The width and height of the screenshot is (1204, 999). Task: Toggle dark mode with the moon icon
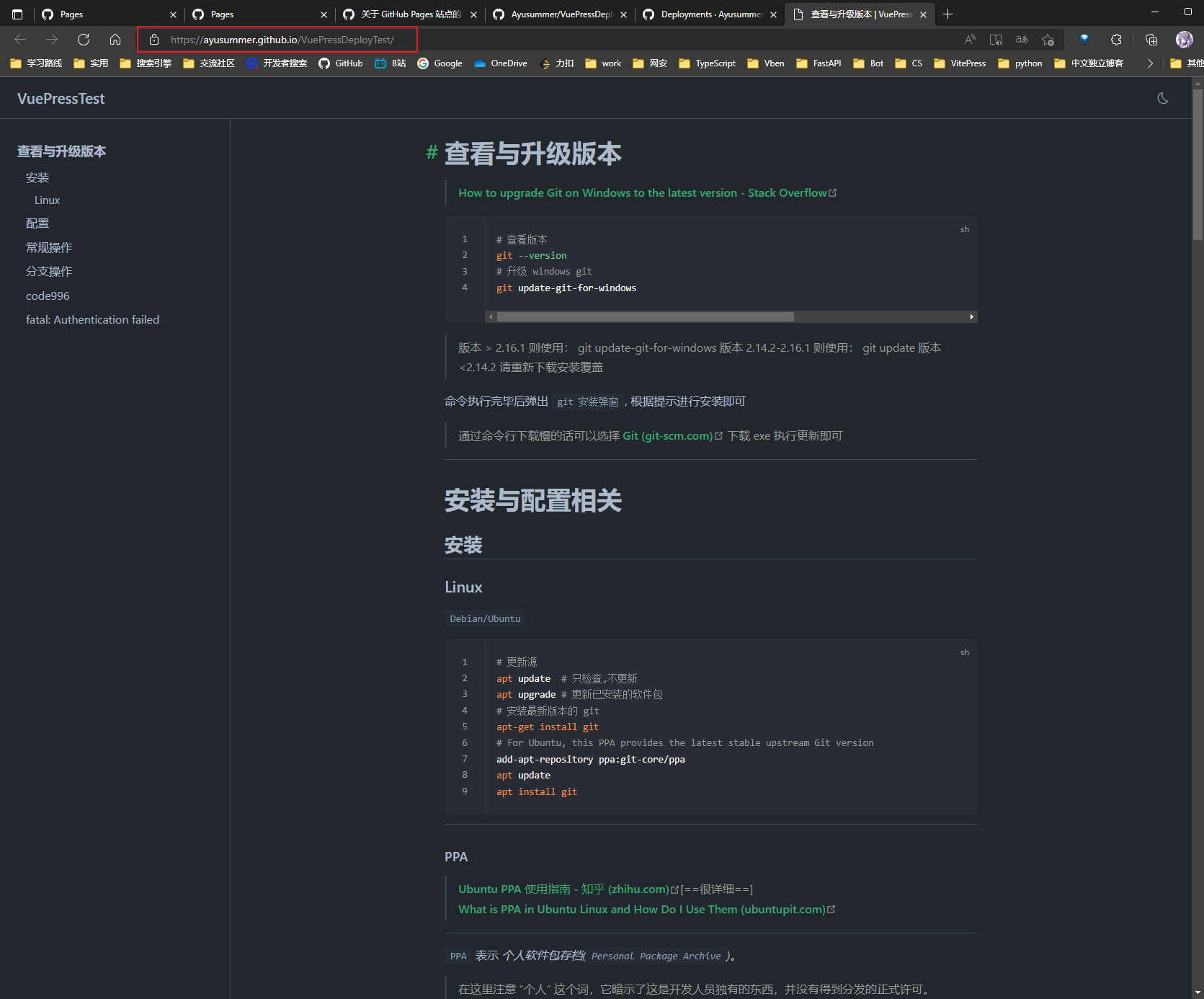pos(1162,98)
